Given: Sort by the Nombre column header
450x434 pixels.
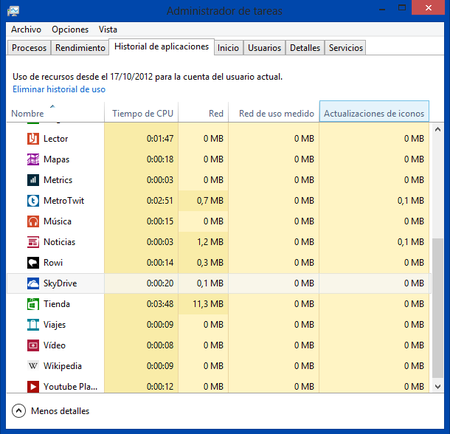Looking at the screenshot, I should (x=55, y=112).
